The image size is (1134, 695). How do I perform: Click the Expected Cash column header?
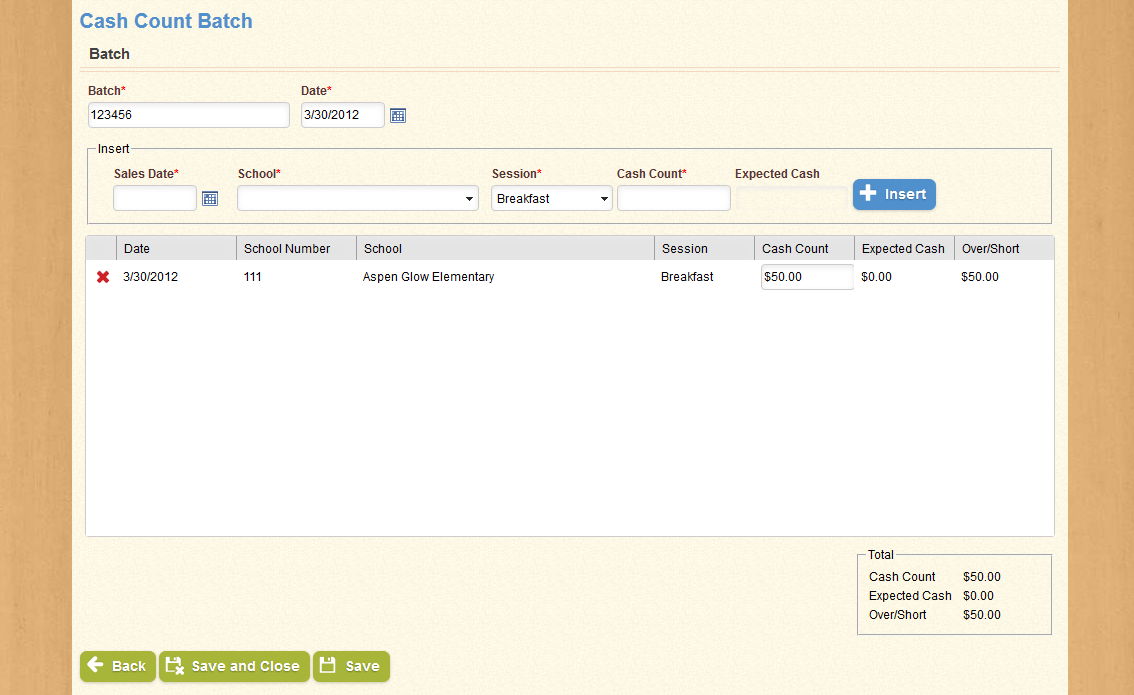903,249
